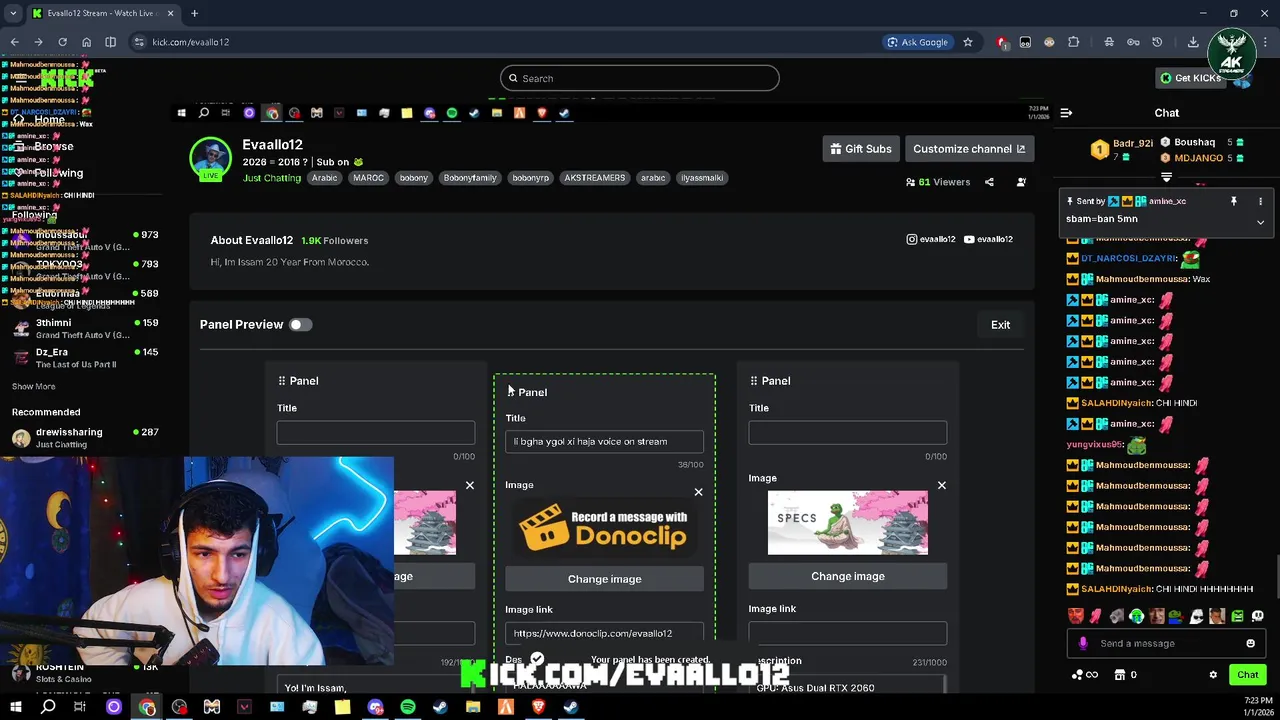Focus the Kick search field
The image size is (1280, 720).
click(x=640, y=78)
